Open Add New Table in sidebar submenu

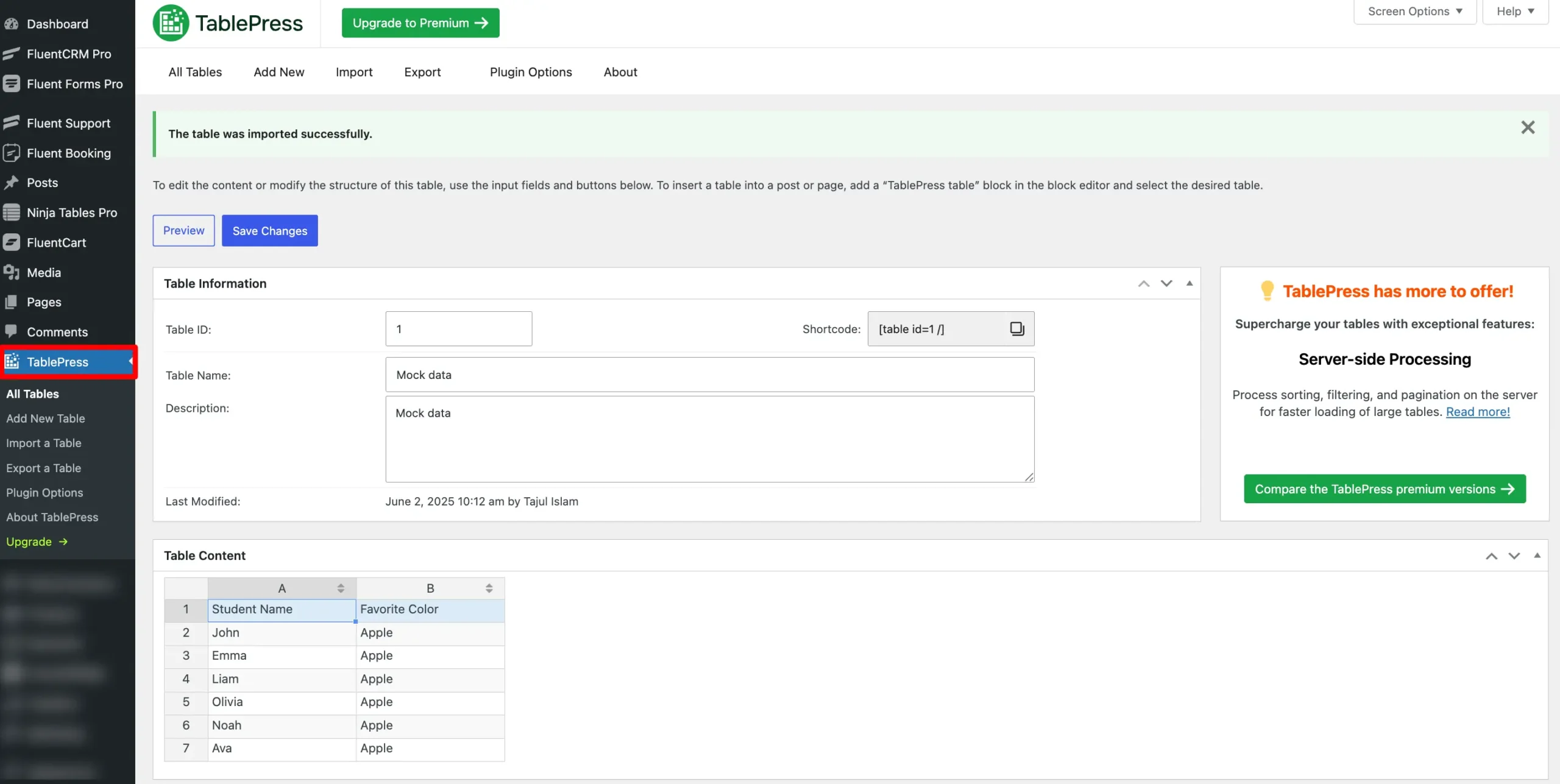pyautogui.click(x=46, y=418)
